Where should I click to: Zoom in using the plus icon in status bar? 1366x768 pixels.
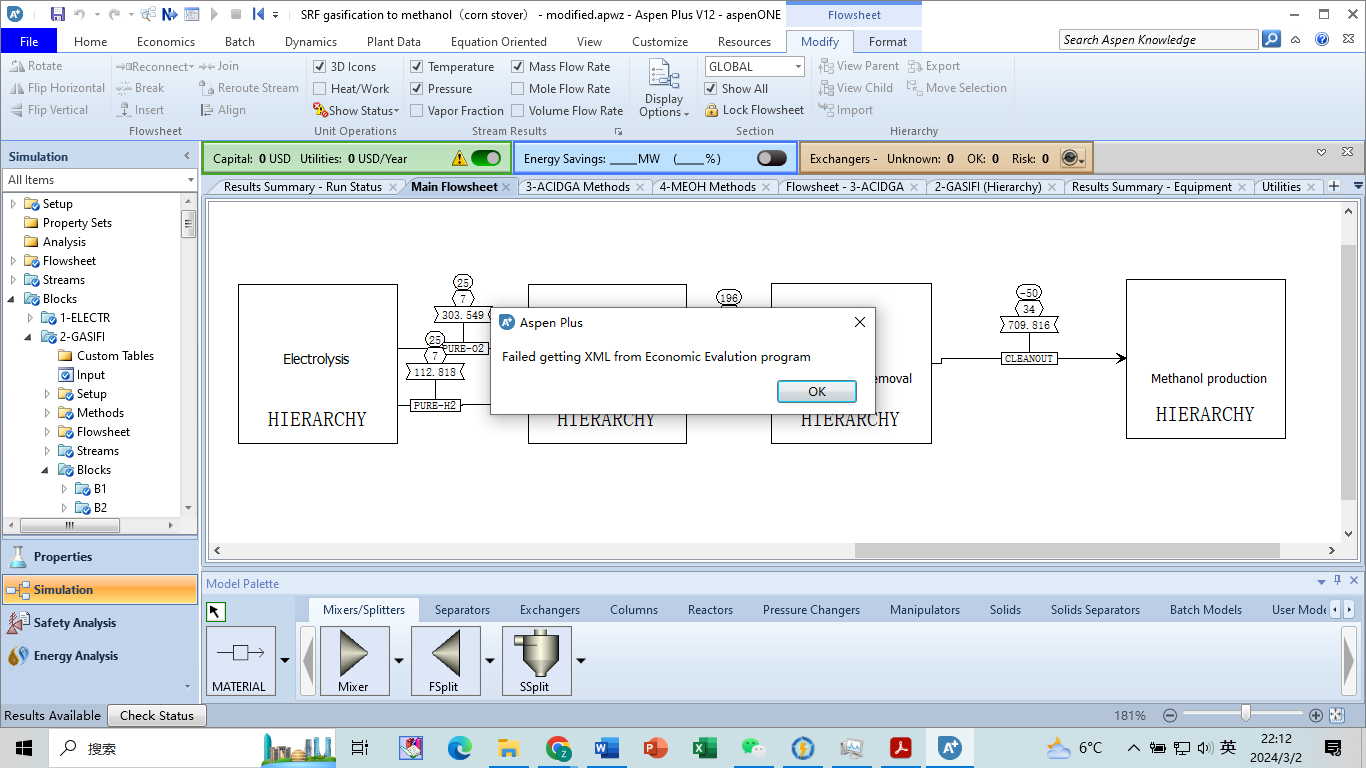(x=1316, y=715)
